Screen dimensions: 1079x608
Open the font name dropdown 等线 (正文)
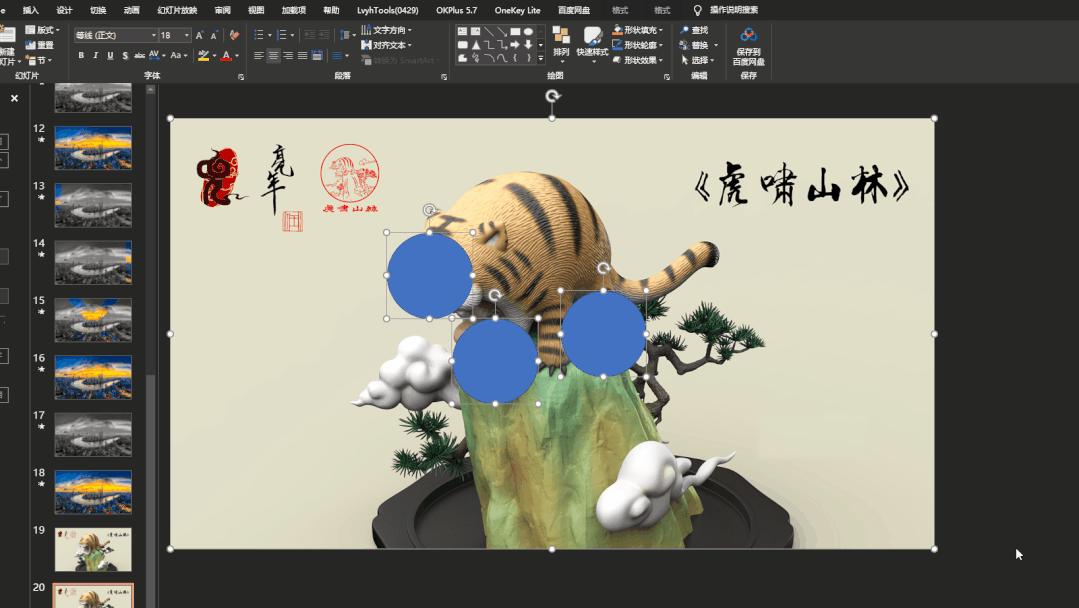[115, 35]
